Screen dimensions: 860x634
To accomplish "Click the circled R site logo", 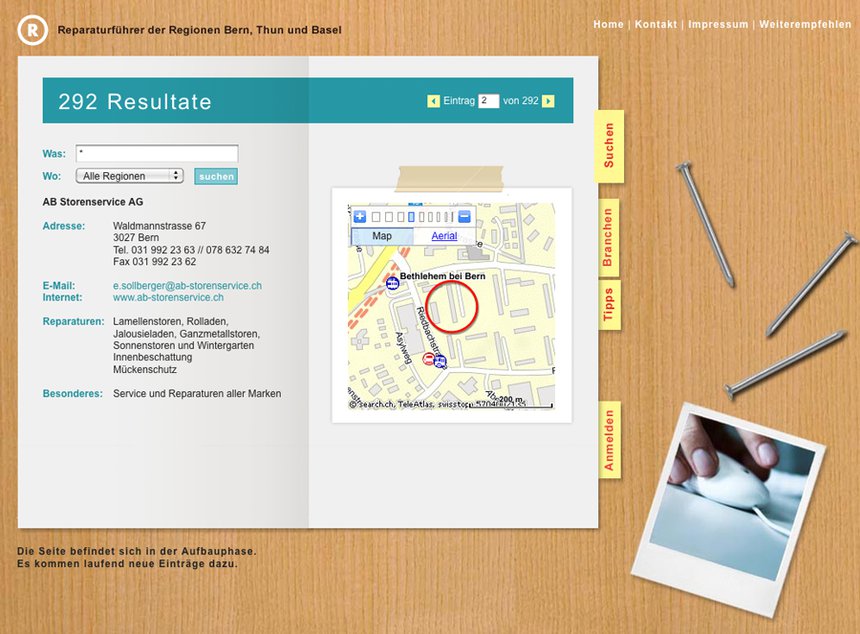I will (32, 30).
